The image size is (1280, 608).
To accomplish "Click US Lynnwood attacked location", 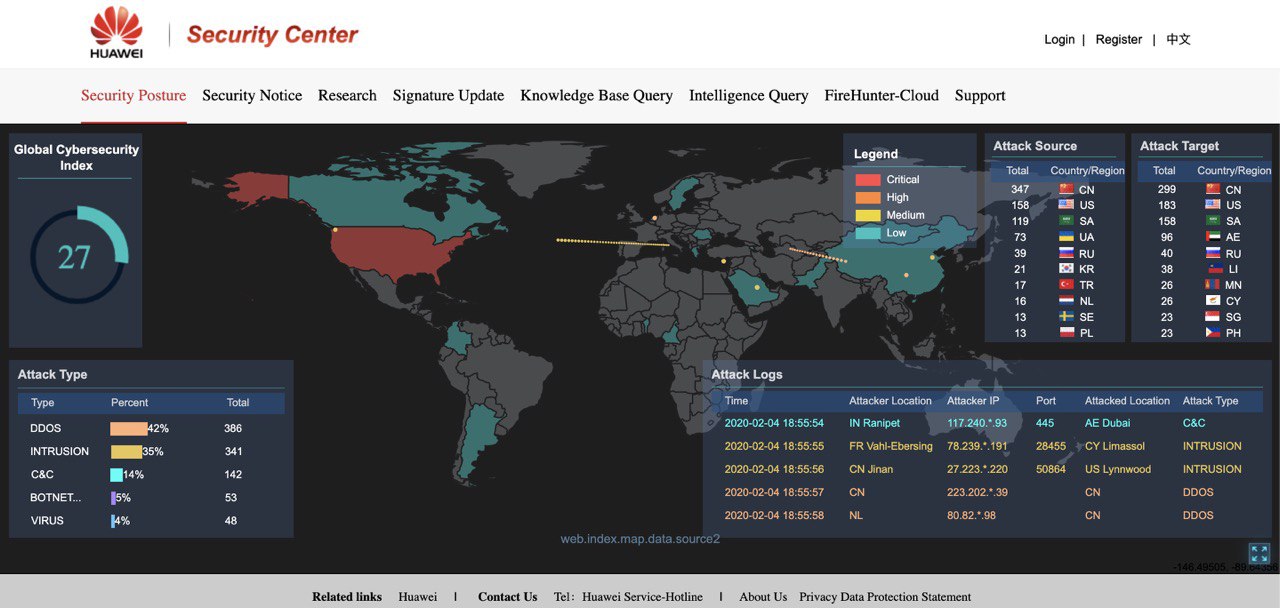I will click(x=1118, y=469).
